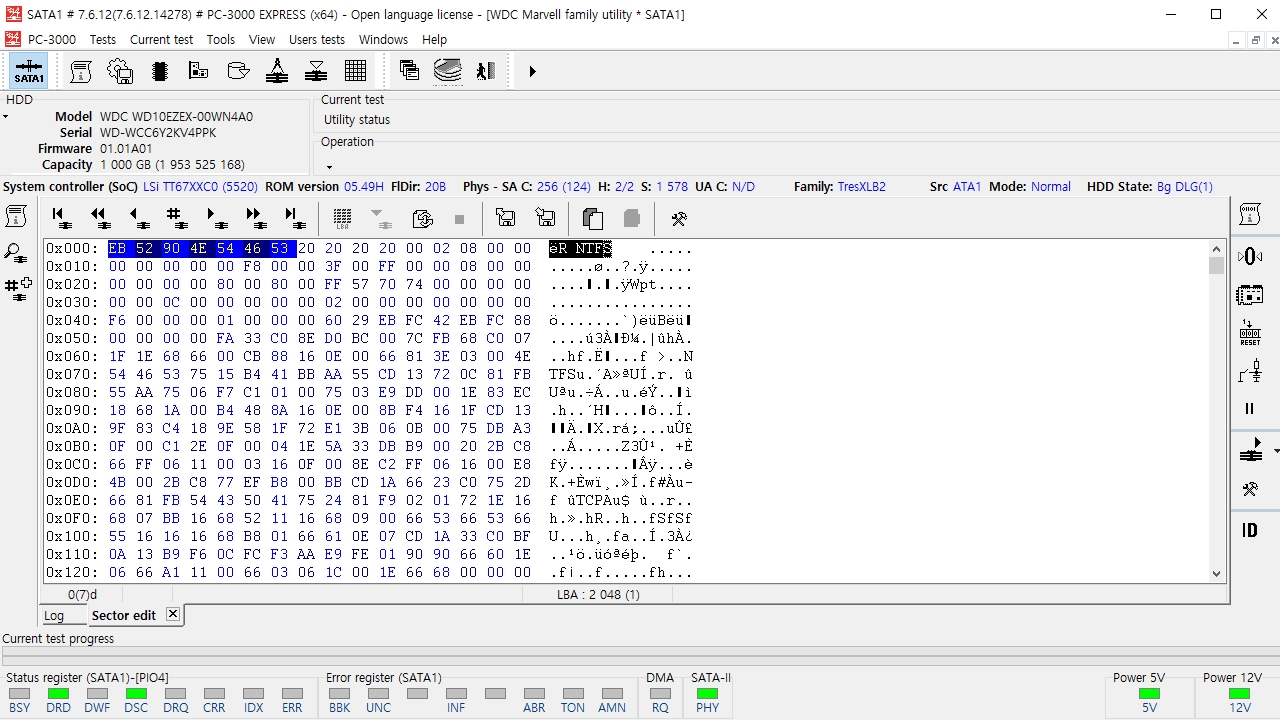Open the View menu

tap(262, 39)
